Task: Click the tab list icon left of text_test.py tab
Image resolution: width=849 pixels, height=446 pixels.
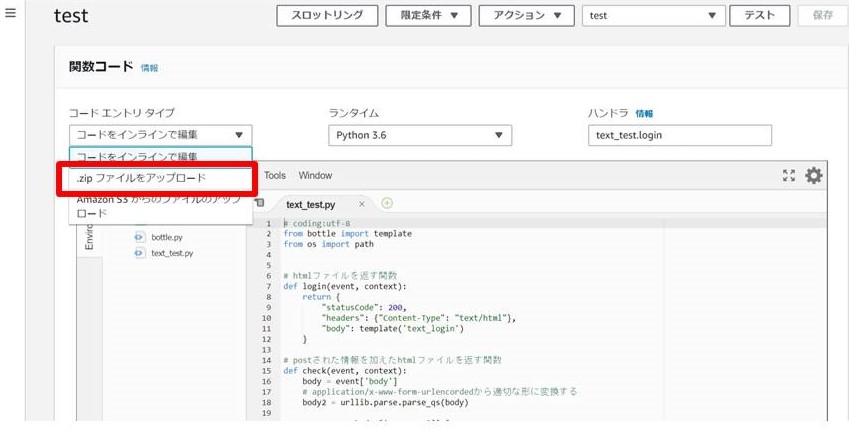Action: 260,203
